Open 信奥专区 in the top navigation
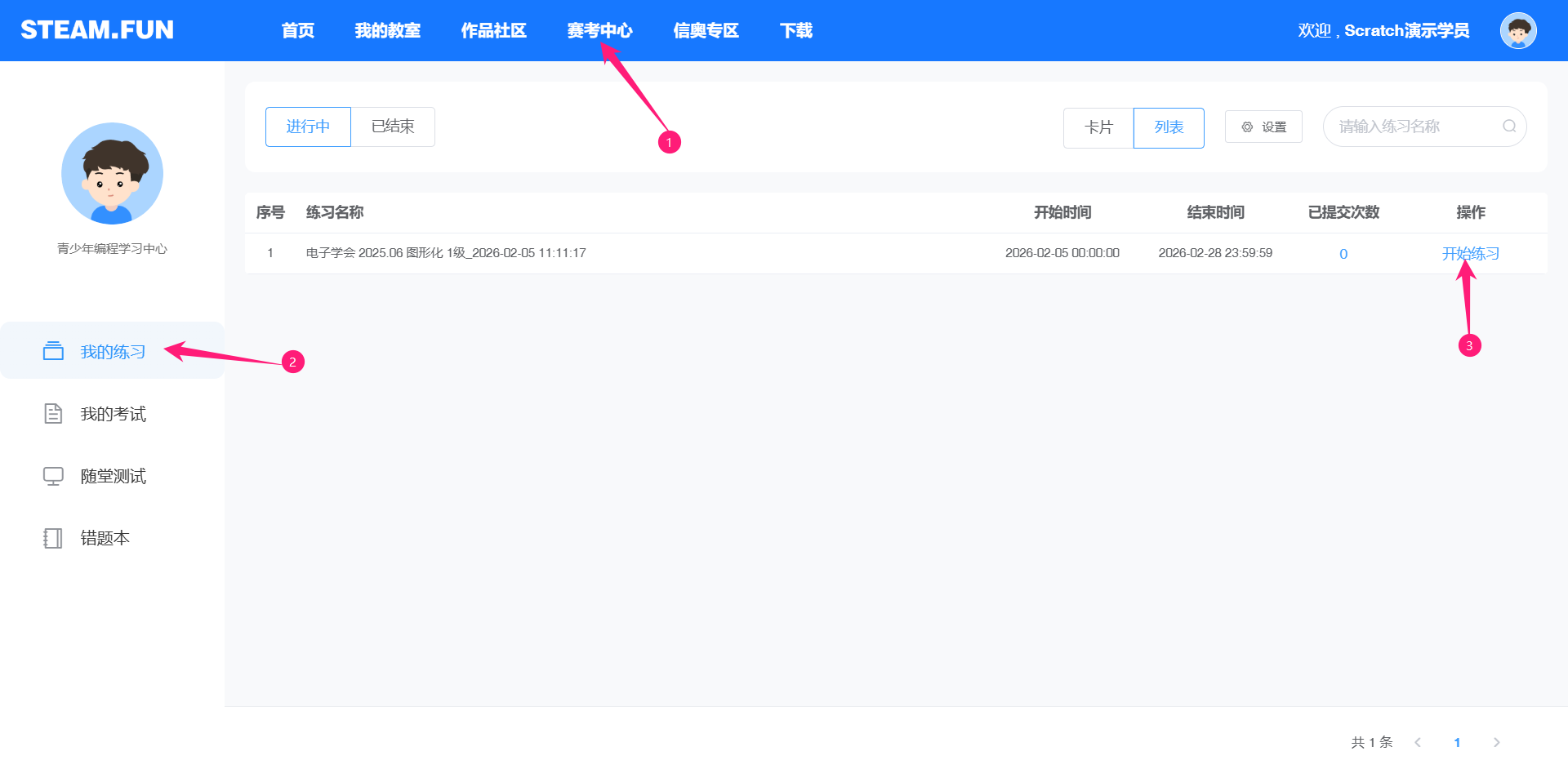1568x778 pixels. [x=706, y=31]
